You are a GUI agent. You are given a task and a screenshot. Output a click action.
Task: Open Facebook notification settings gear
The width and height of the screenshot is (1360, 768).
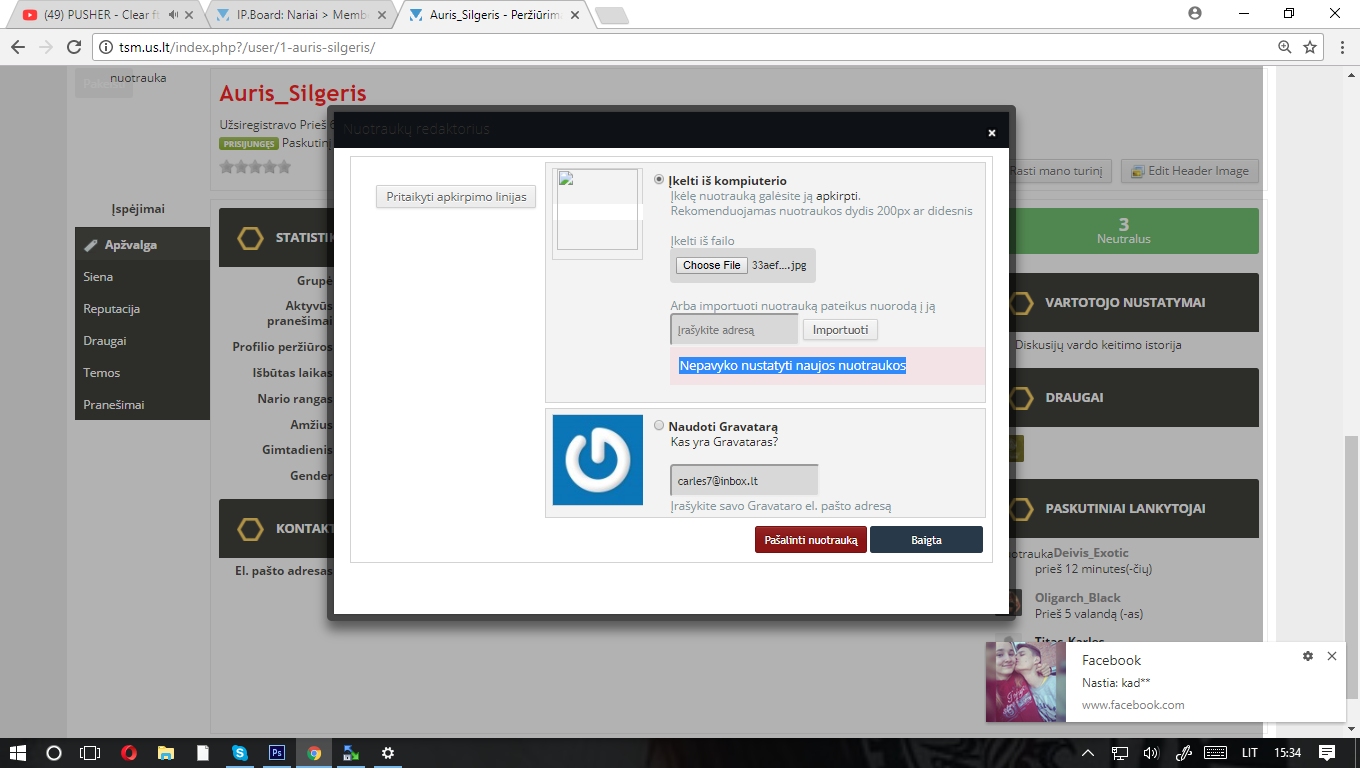(1308, 656)
